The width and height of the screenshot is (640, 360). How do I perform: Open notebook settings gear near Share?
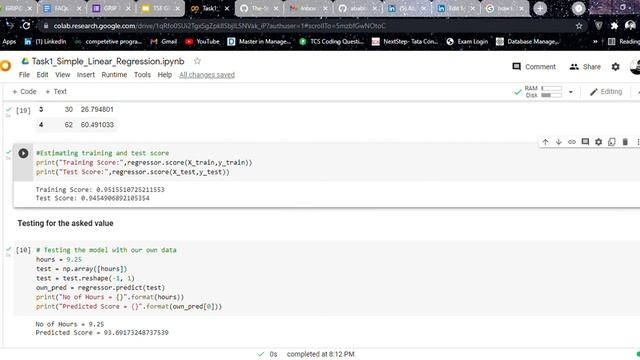616,67
